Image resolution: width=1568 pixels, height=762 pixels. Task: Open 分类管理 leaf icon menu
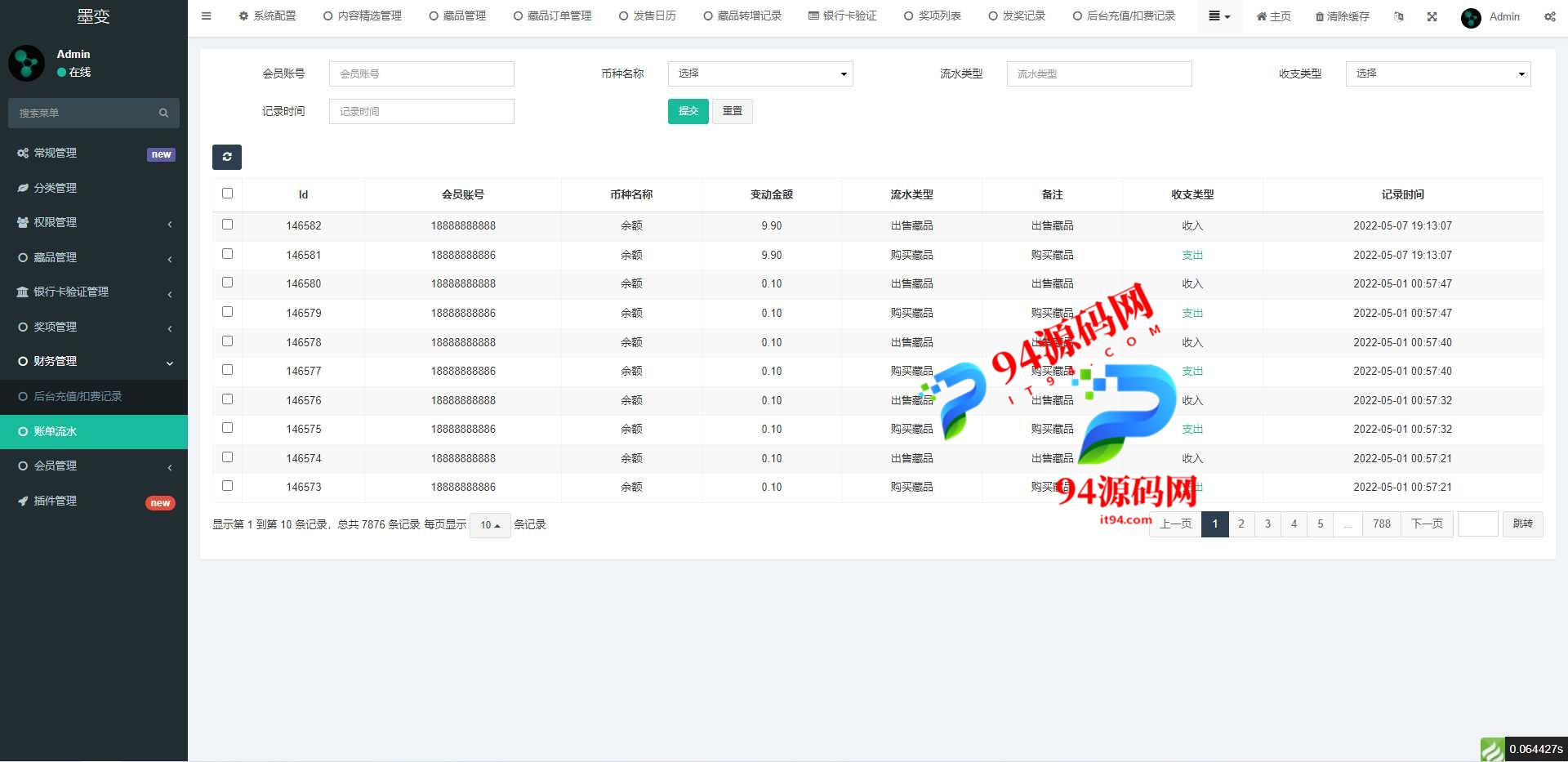point(94,188)
